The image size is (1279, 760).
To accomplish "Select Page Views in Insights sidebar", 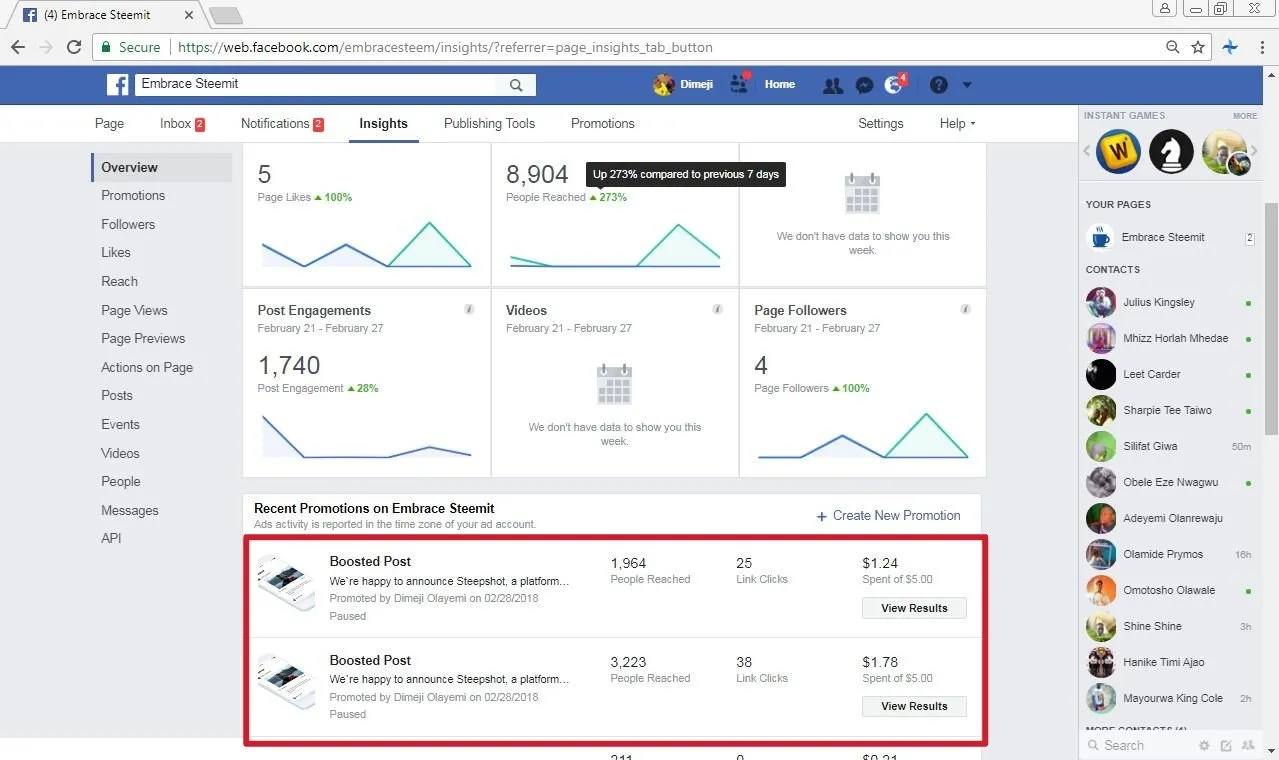I will click(x=134, y=311).
